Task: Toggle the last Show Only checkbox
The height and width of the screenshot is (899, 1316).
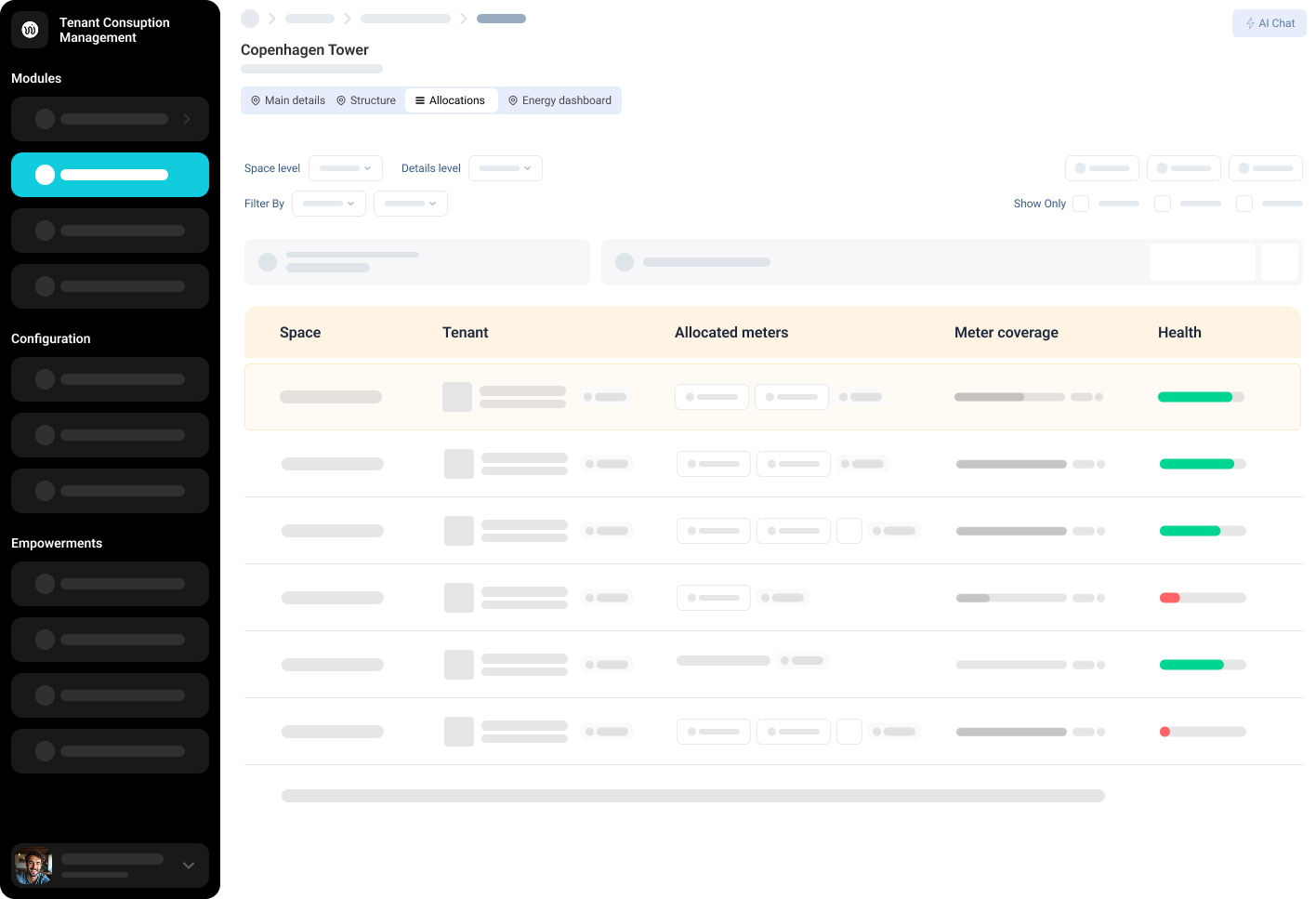Action: pyautogui.click(x=1244, y=204)
